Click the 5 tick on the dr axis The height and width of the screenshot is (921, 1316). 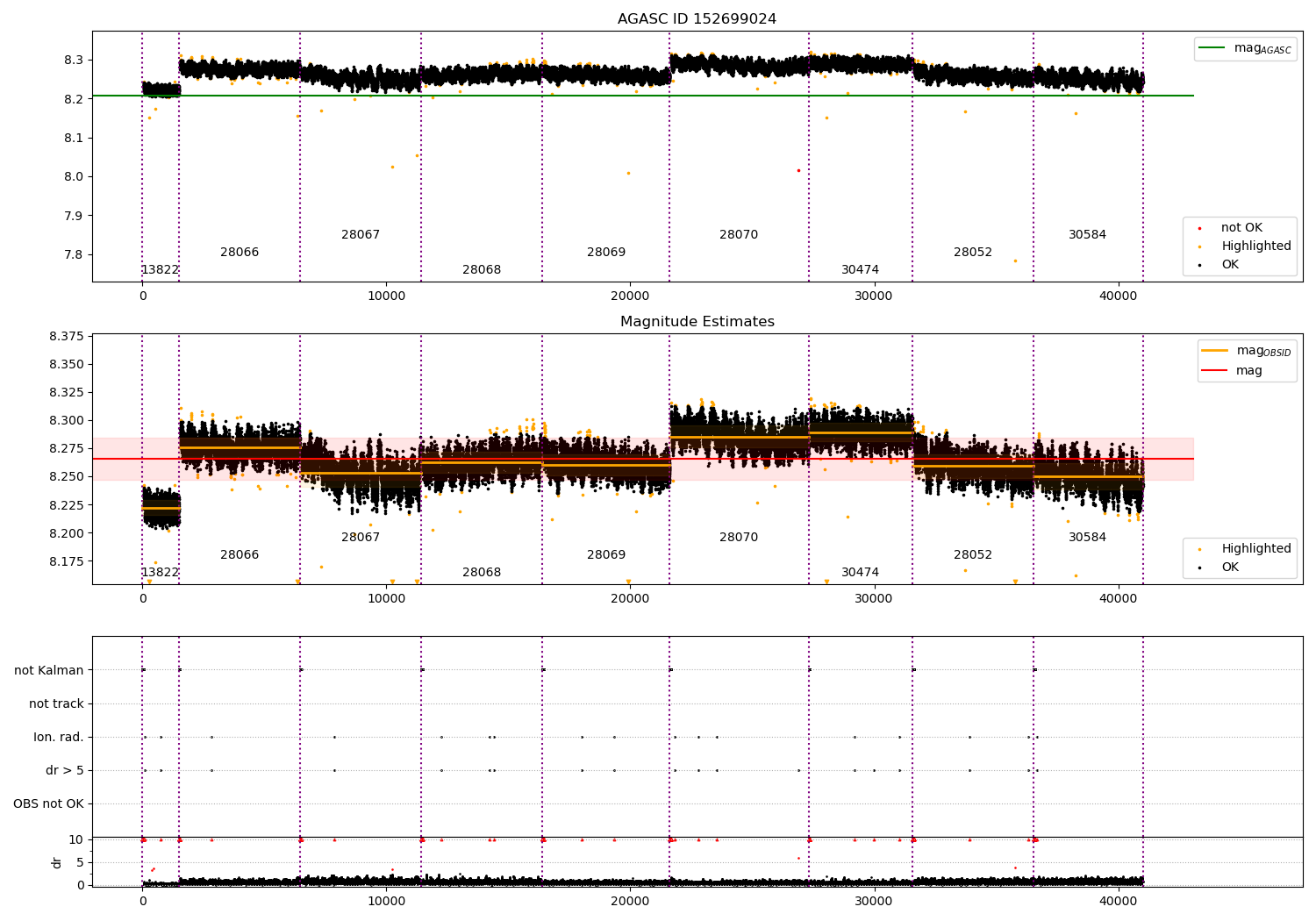pos(81,863)
